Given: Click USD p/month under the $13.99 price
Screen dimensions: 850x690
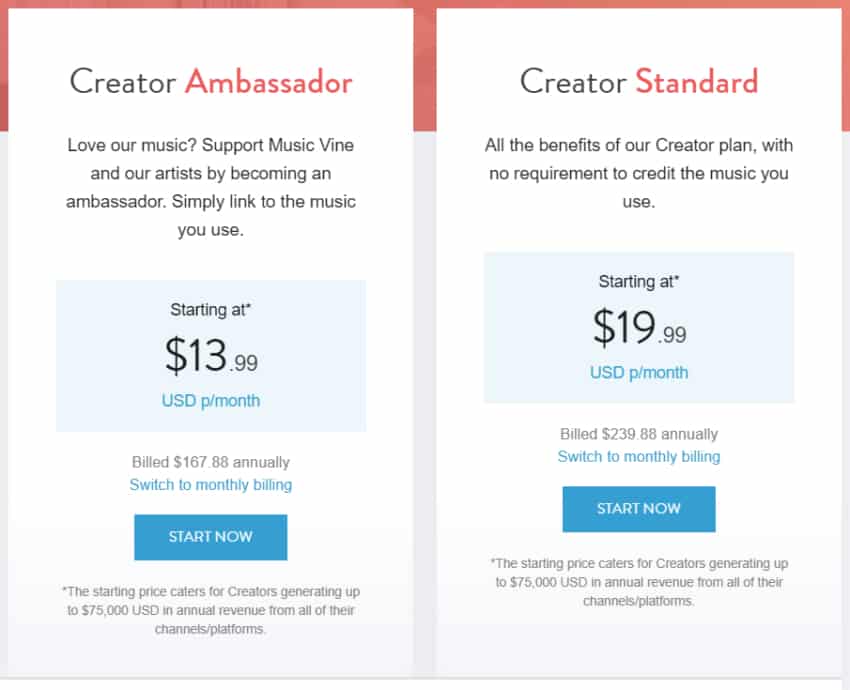Looking at the screenshot, I should pyautogui.click(x=211, y=401).
